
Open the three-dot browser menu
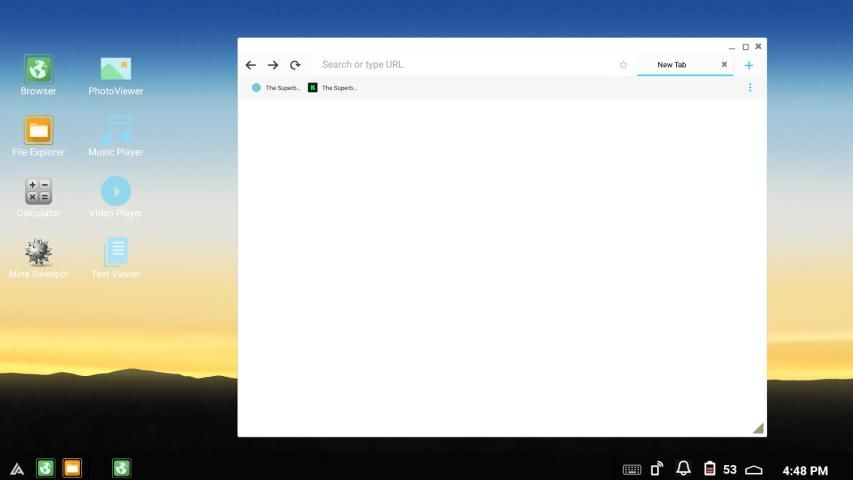[x=750, y=88]
